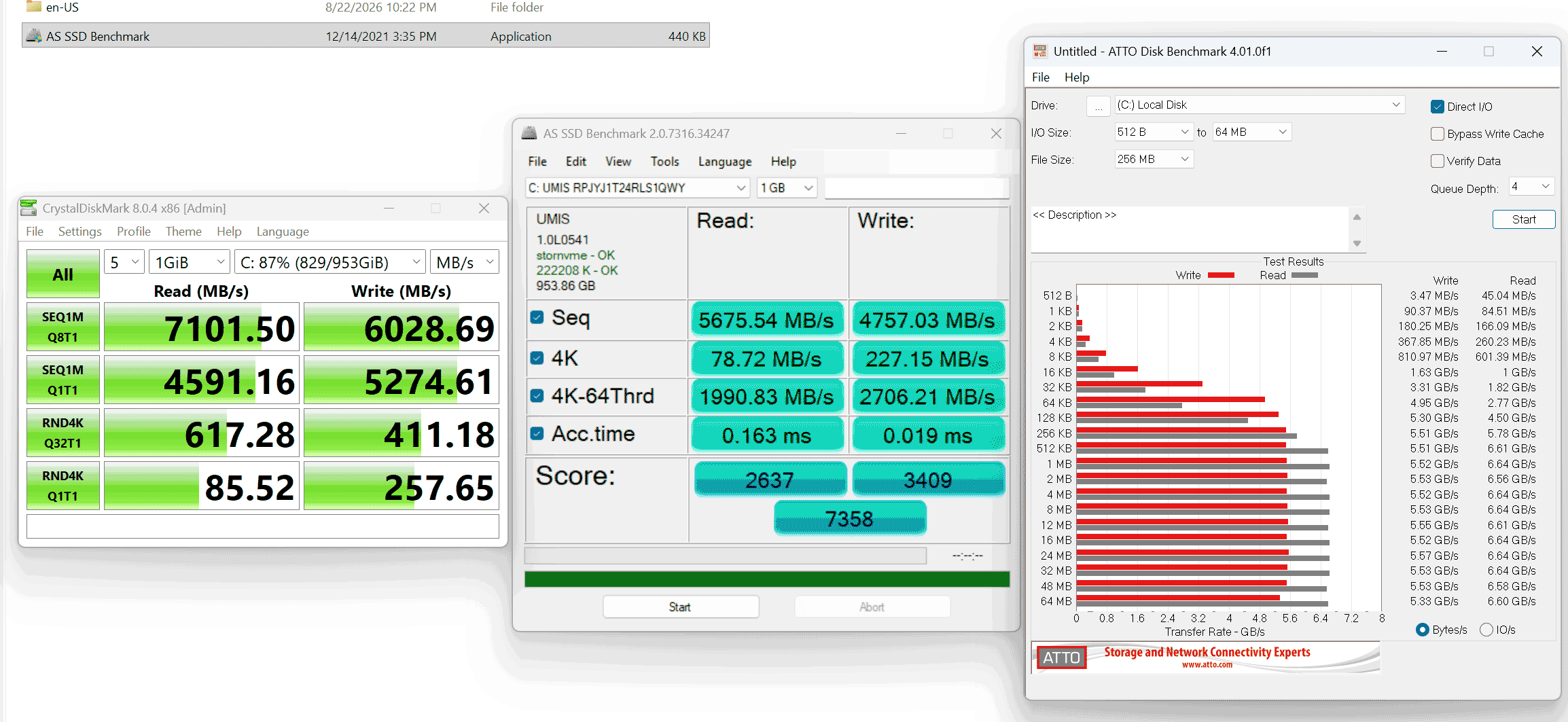Click the Seq read result 5675.54 MB/s
Viewport: 1568px width, 722px height.
click(x=766, y=320)
